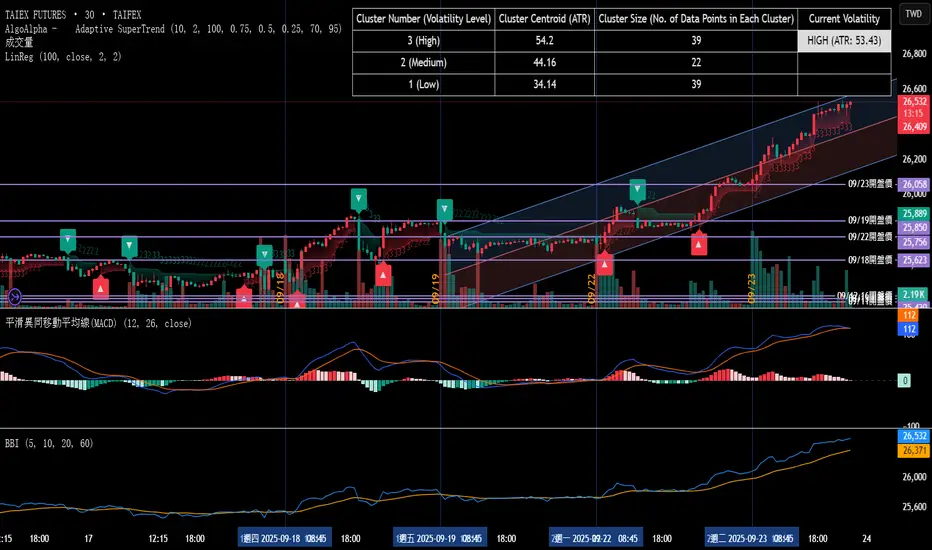Click the 09/19開盤價 line label
This screenshot has width=932, height=550.
click(870, 221)
